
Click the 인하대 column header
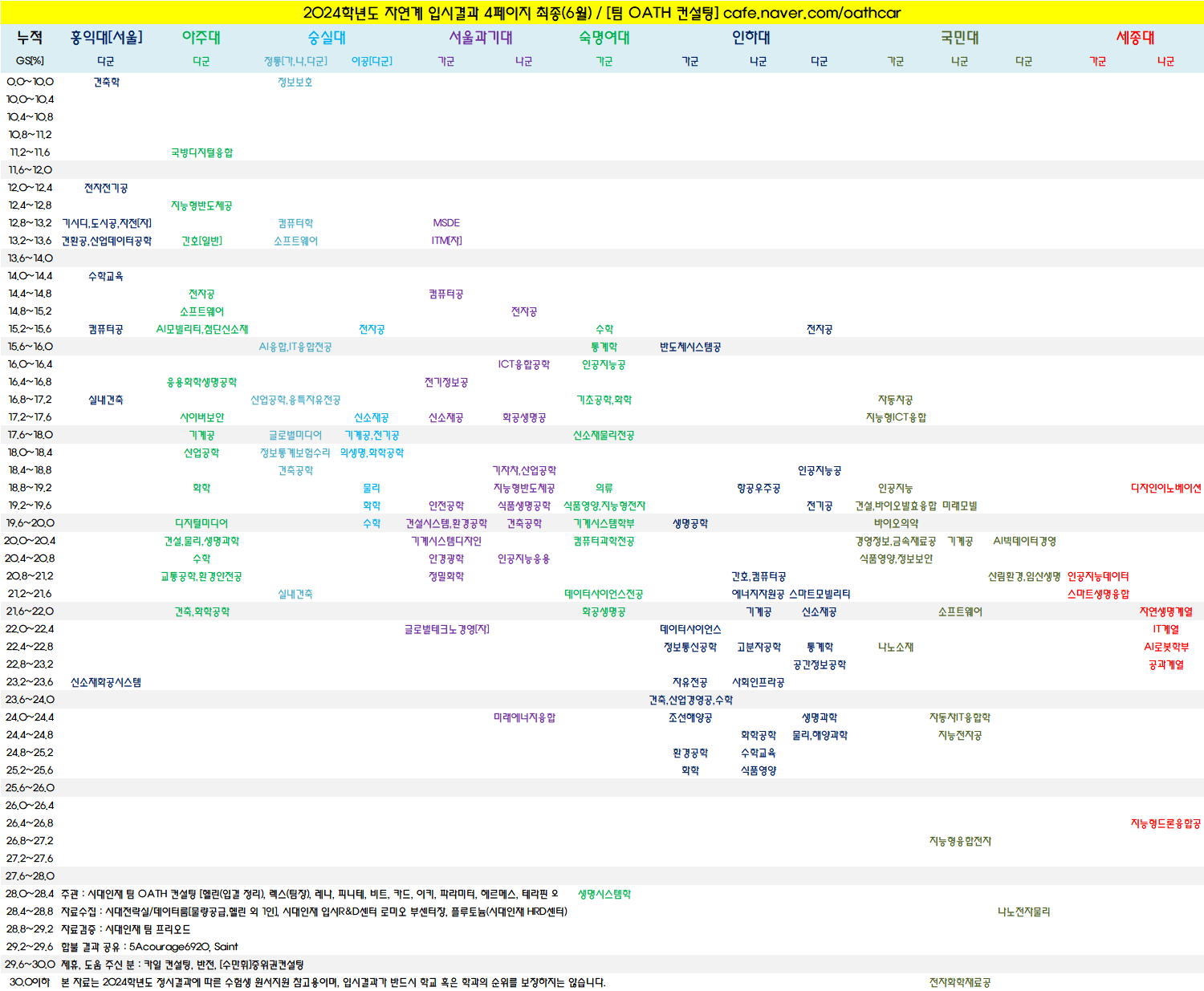click(750, 38)
